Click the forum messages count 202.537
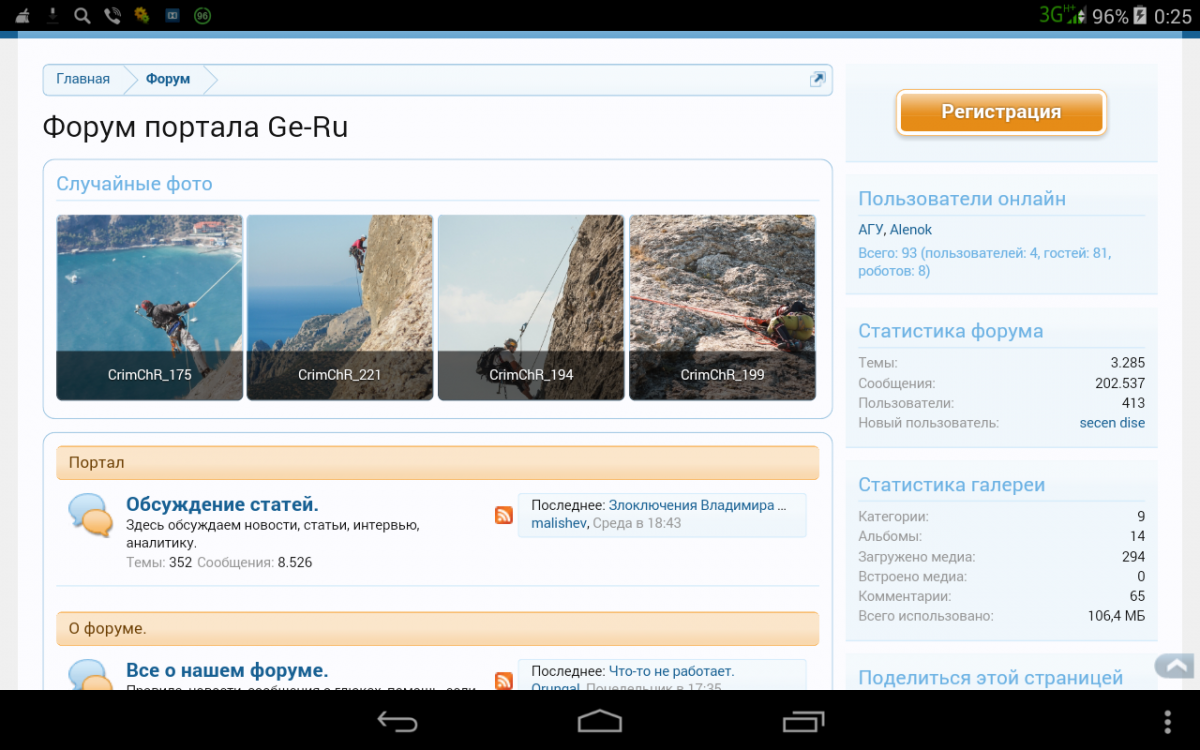The height and width of the screenshot is (750, 1200). coord(1120,383)
